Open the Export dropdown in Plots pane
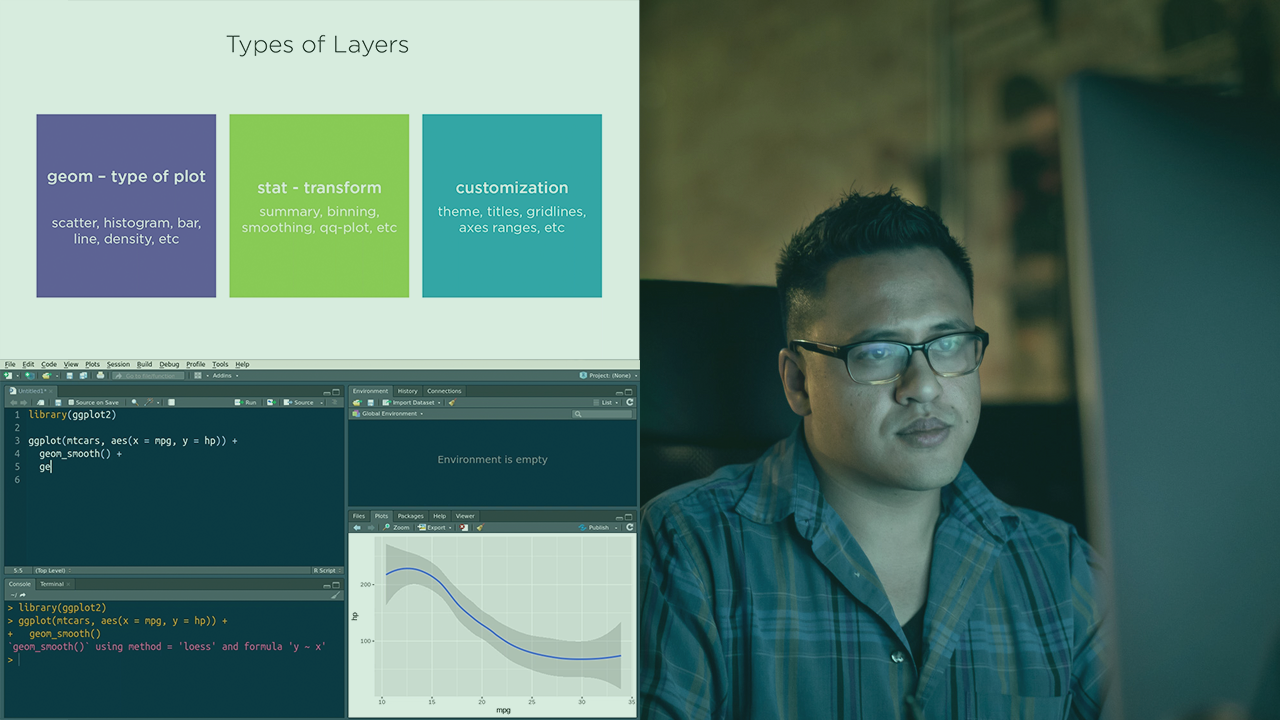Screen dimensions: 1280x720 435,528
